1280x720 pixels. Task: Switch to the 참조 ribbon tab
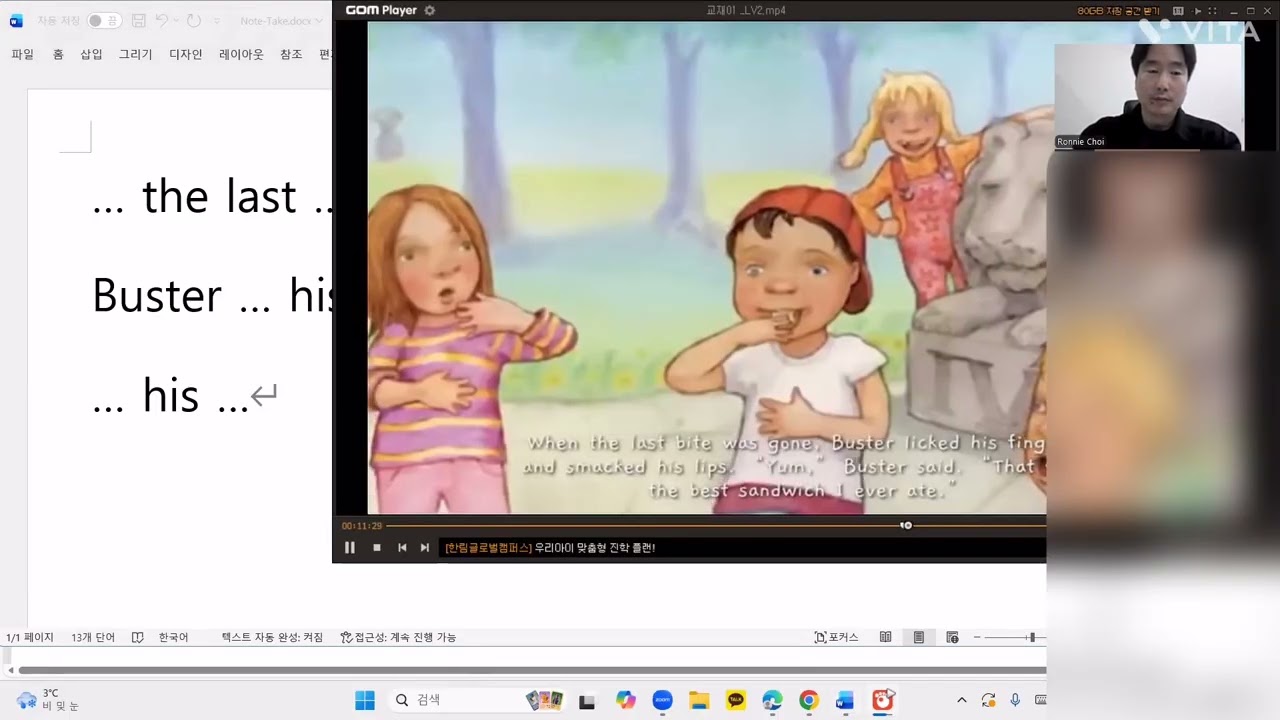[x=291, y=54]
